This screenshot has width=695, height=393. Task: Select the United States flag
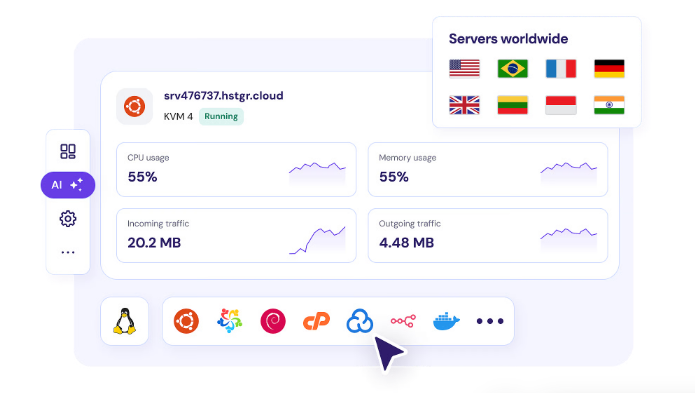coord(464,69)
